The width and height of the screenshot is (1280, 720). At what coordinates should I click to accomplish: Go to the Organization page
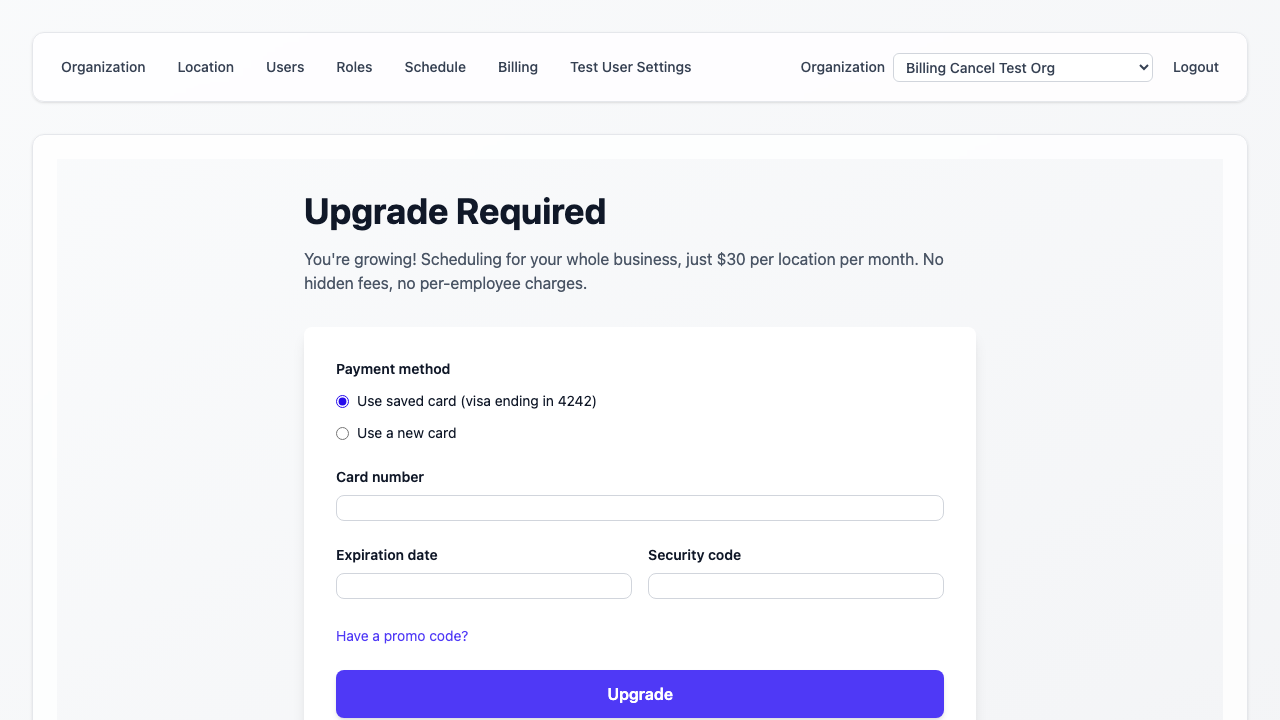click(x=103, y=67)
